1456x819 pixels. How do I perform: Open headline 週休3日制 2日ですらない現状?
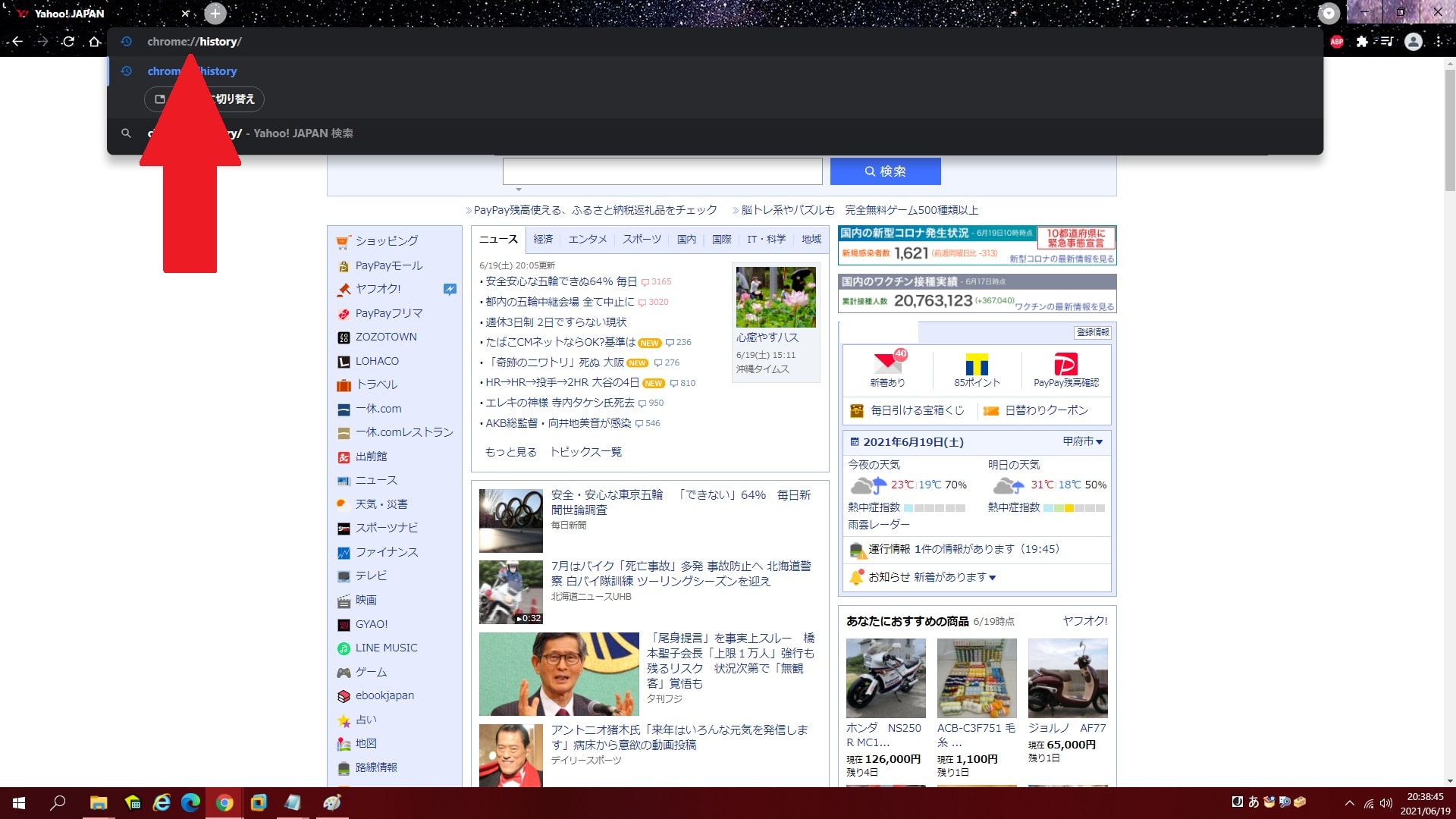556,322
